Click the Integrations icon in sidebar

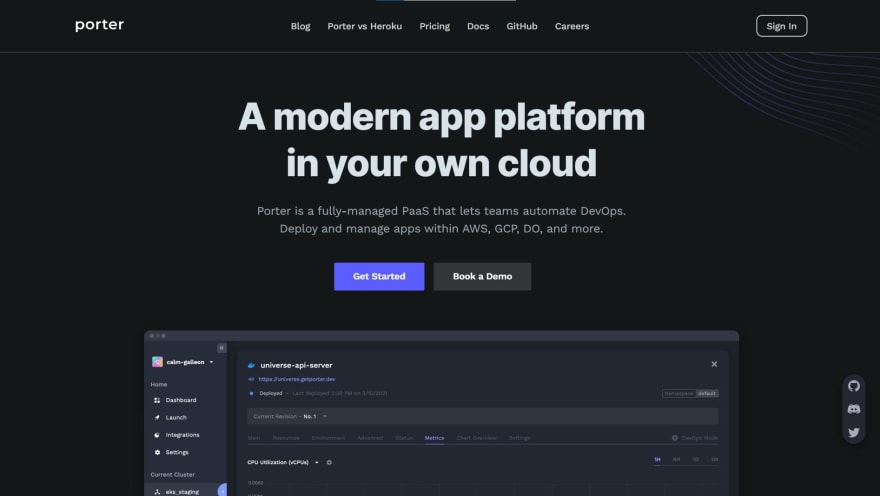(x=157, y=435)
